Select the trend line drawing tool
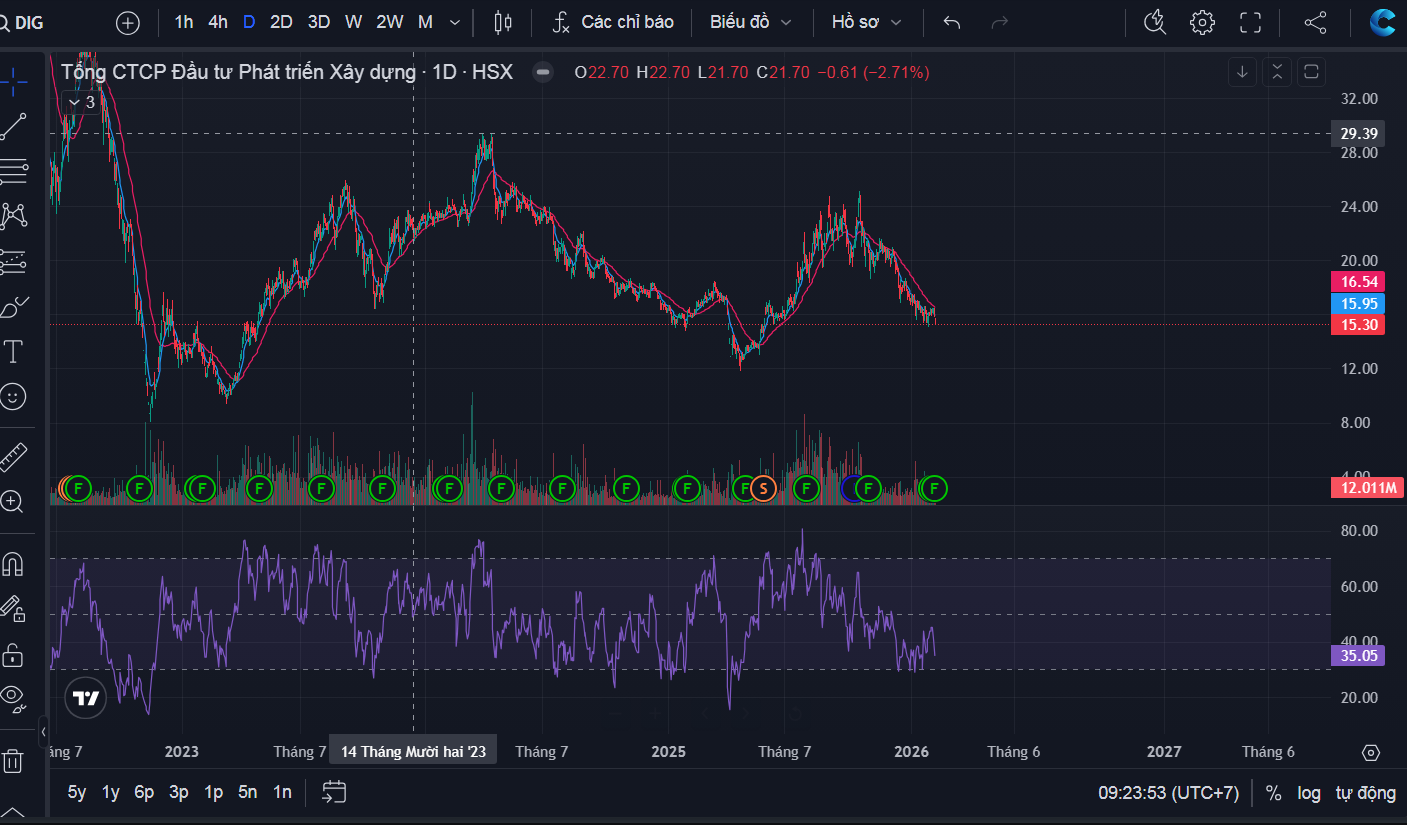1407x825 pixels. tap(13, 126)
